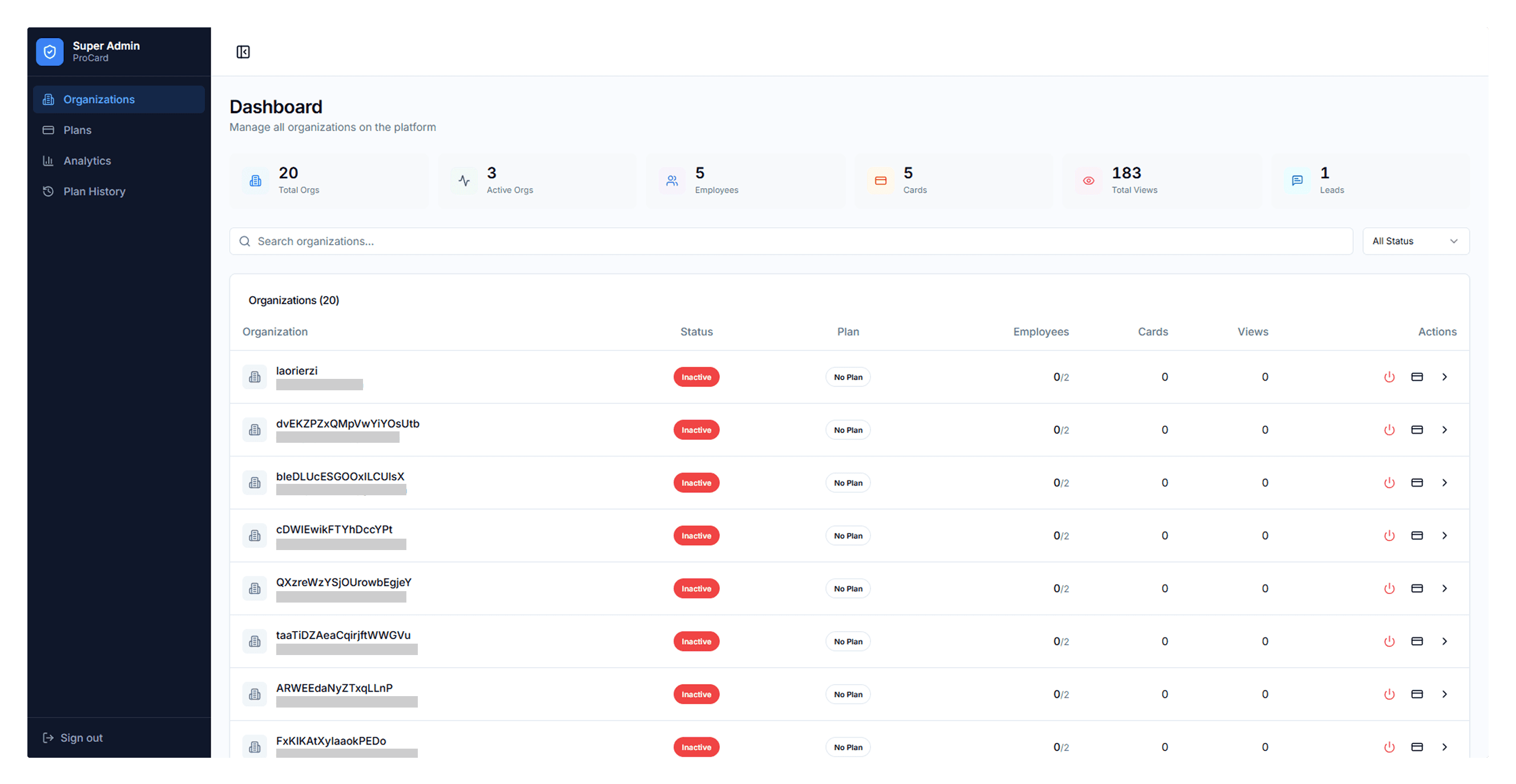Collapse the sidebar with the panel icon
The height and width of the screenshot is (784, 1516).
[x=243, y=52]
